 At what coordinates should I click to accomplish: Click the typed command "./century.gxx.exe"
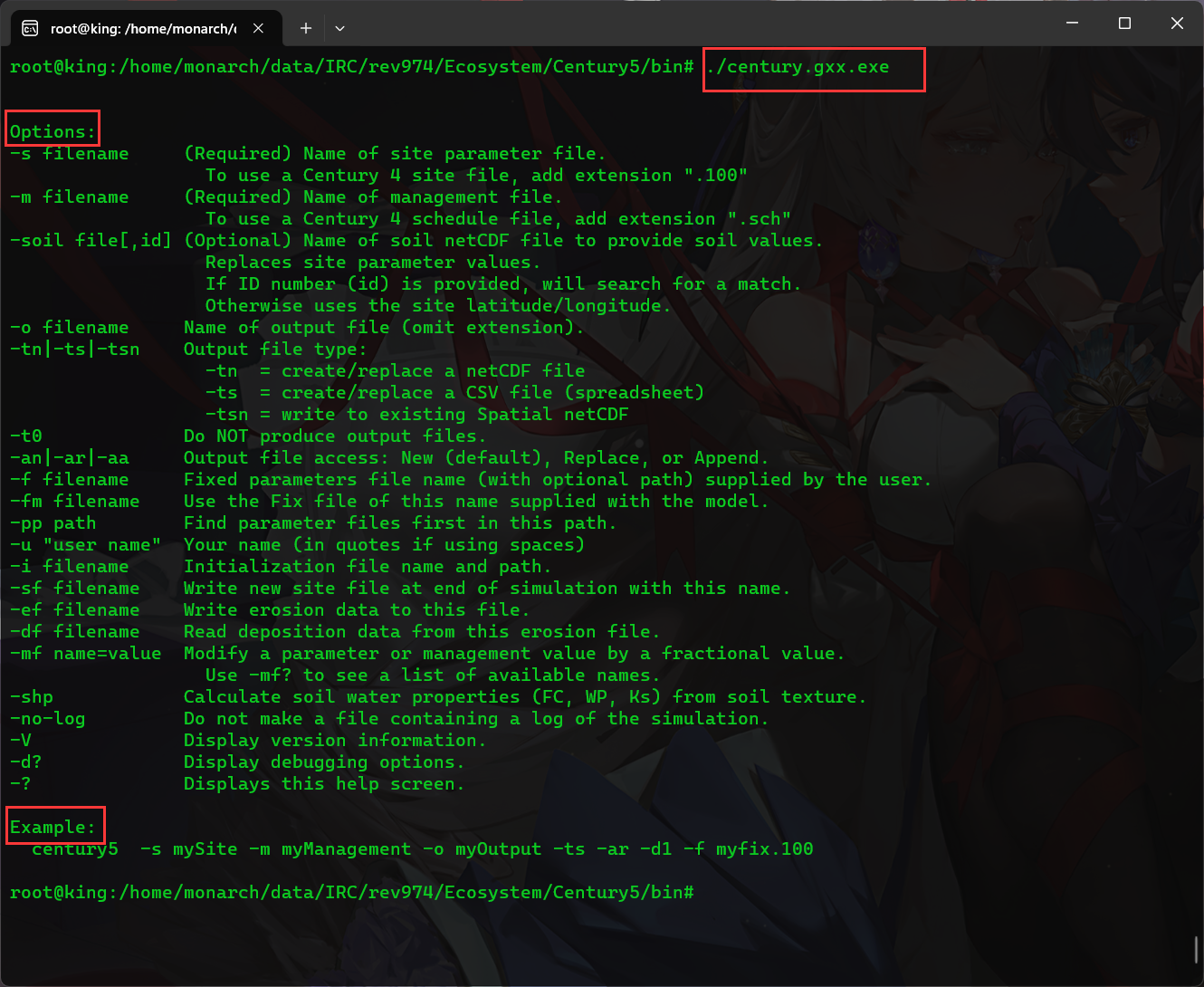pyautogui.click(x=798, y=67)
